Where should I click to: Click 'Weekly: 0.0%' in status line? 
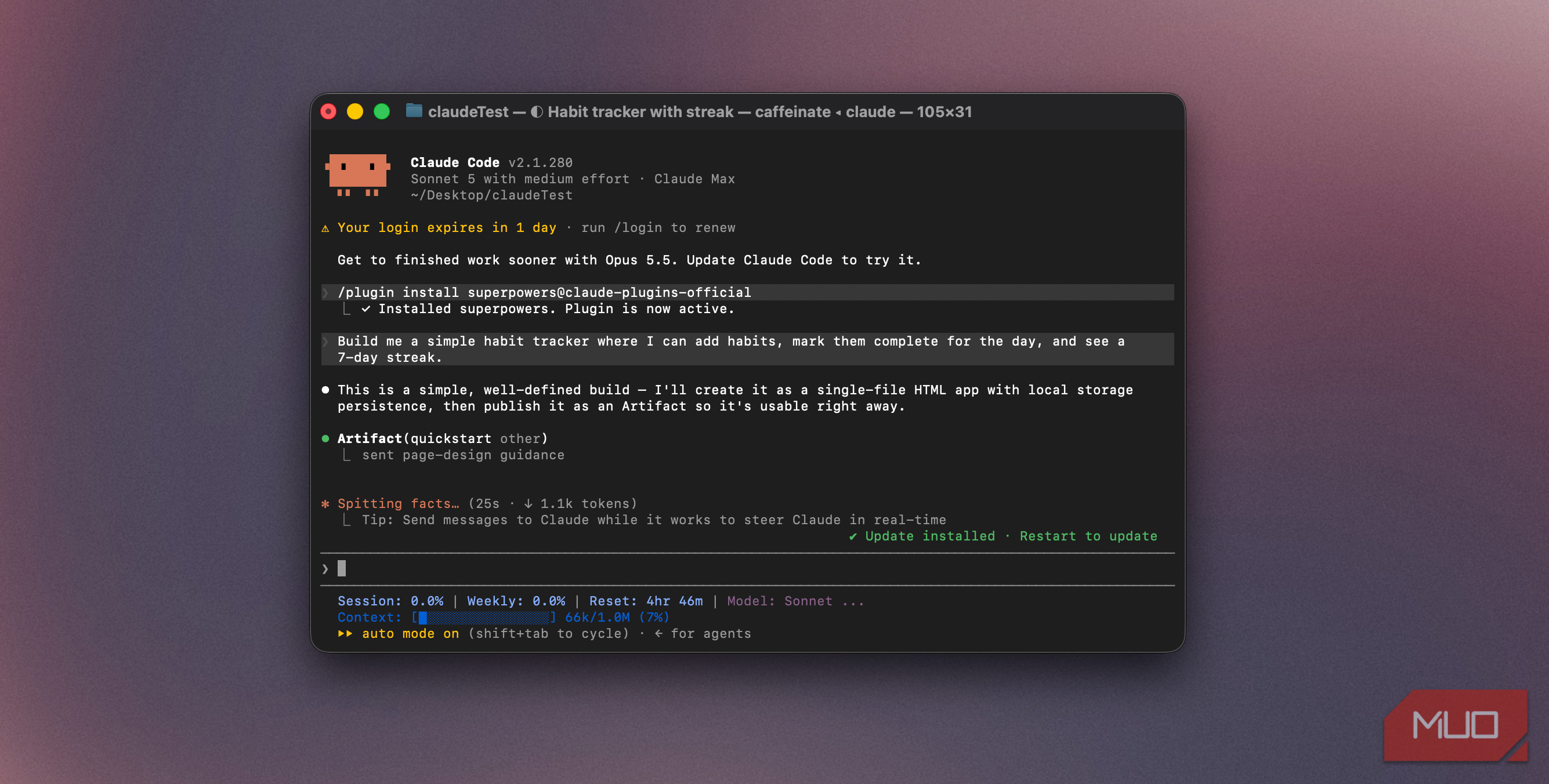516,601
